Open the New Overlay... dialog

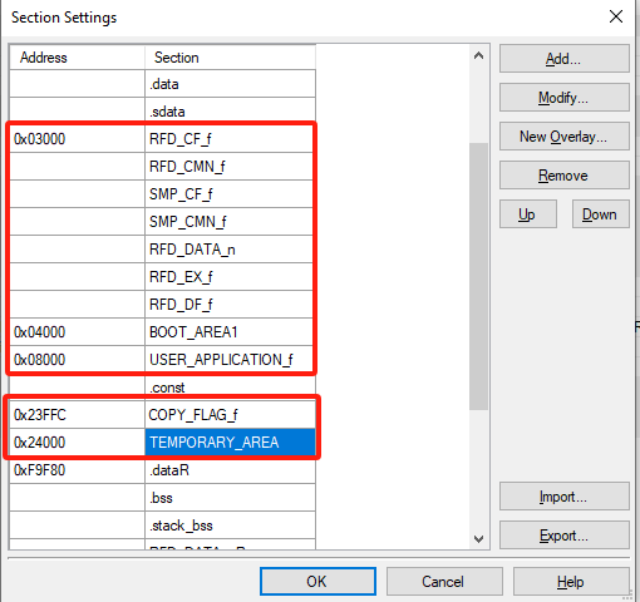pos(564,136)
